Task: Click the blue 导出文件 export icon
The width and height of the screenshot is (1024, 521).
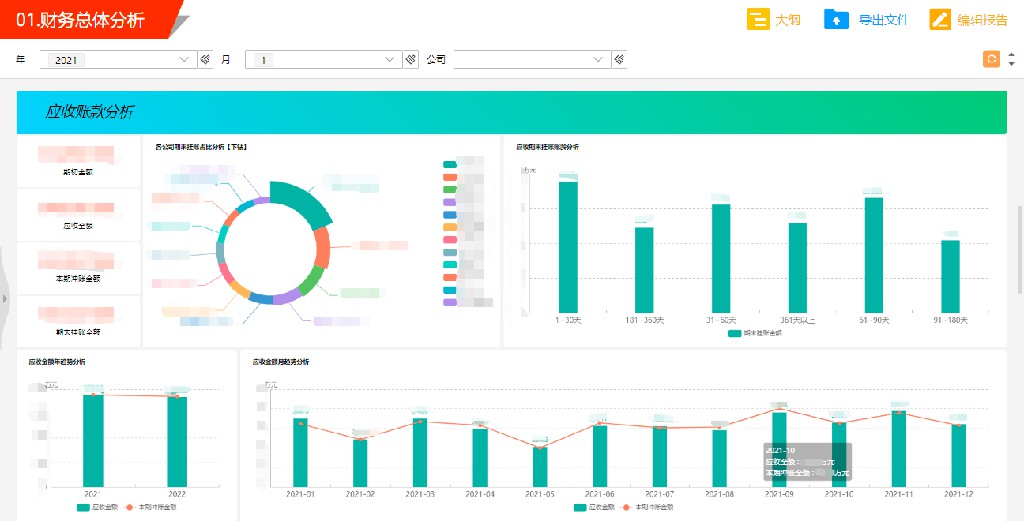Action: coord(835,20)
